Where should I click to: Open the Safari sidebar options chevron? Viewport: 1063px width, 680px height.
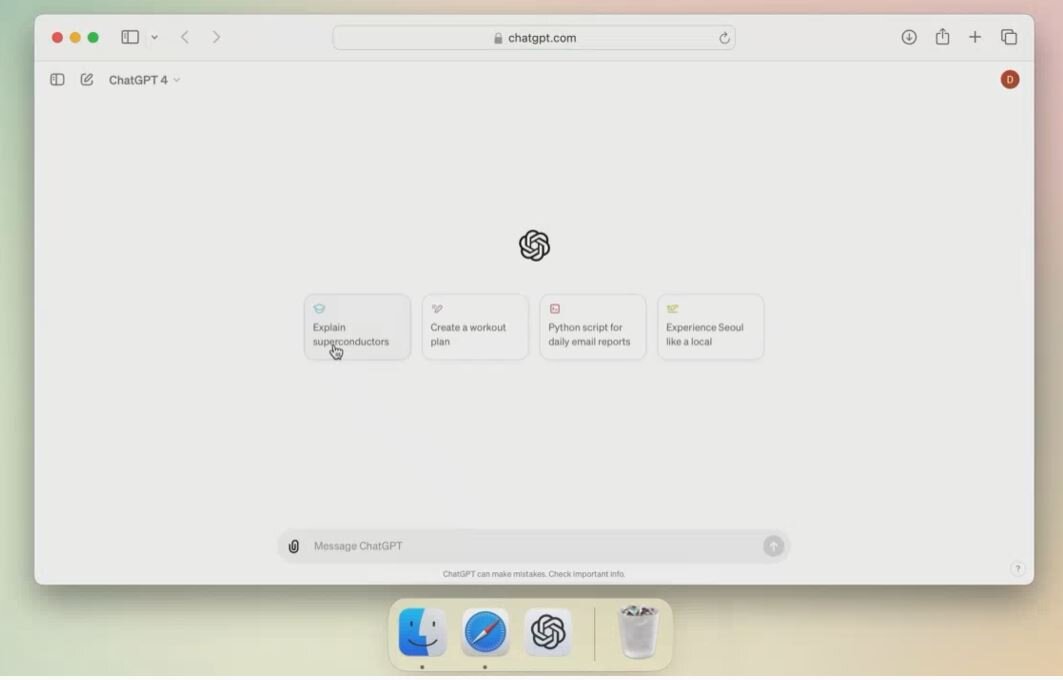coord(155,37)
